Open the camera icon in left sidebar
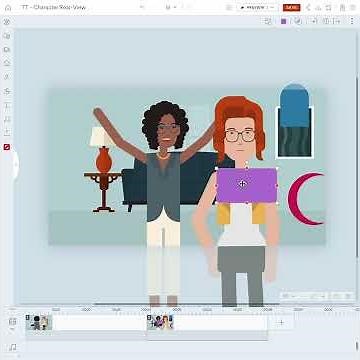This screenshot has width=360, height=360. [7, 49]
